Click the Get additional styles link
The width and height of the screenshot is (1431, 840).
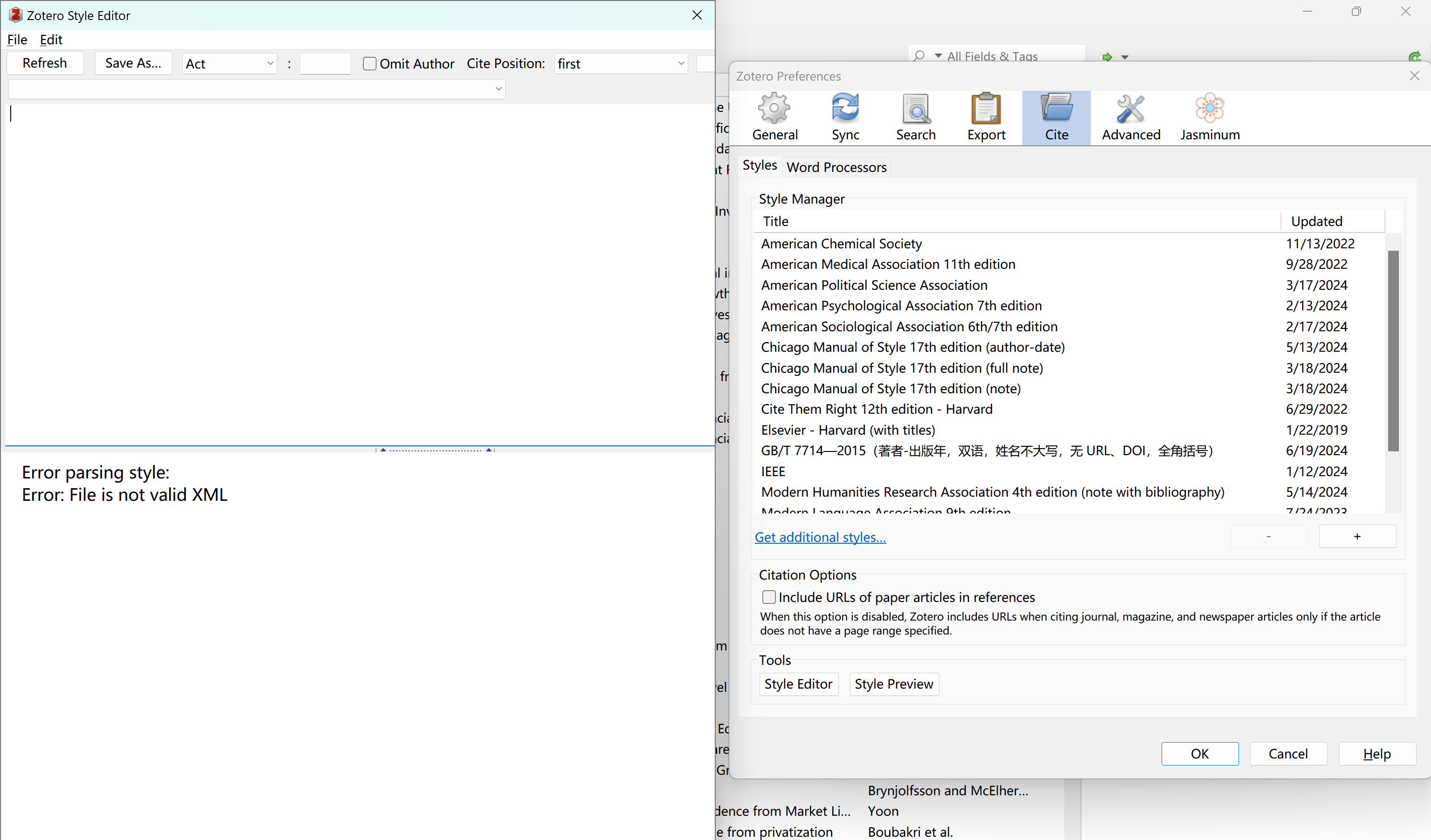coord(820,537)
